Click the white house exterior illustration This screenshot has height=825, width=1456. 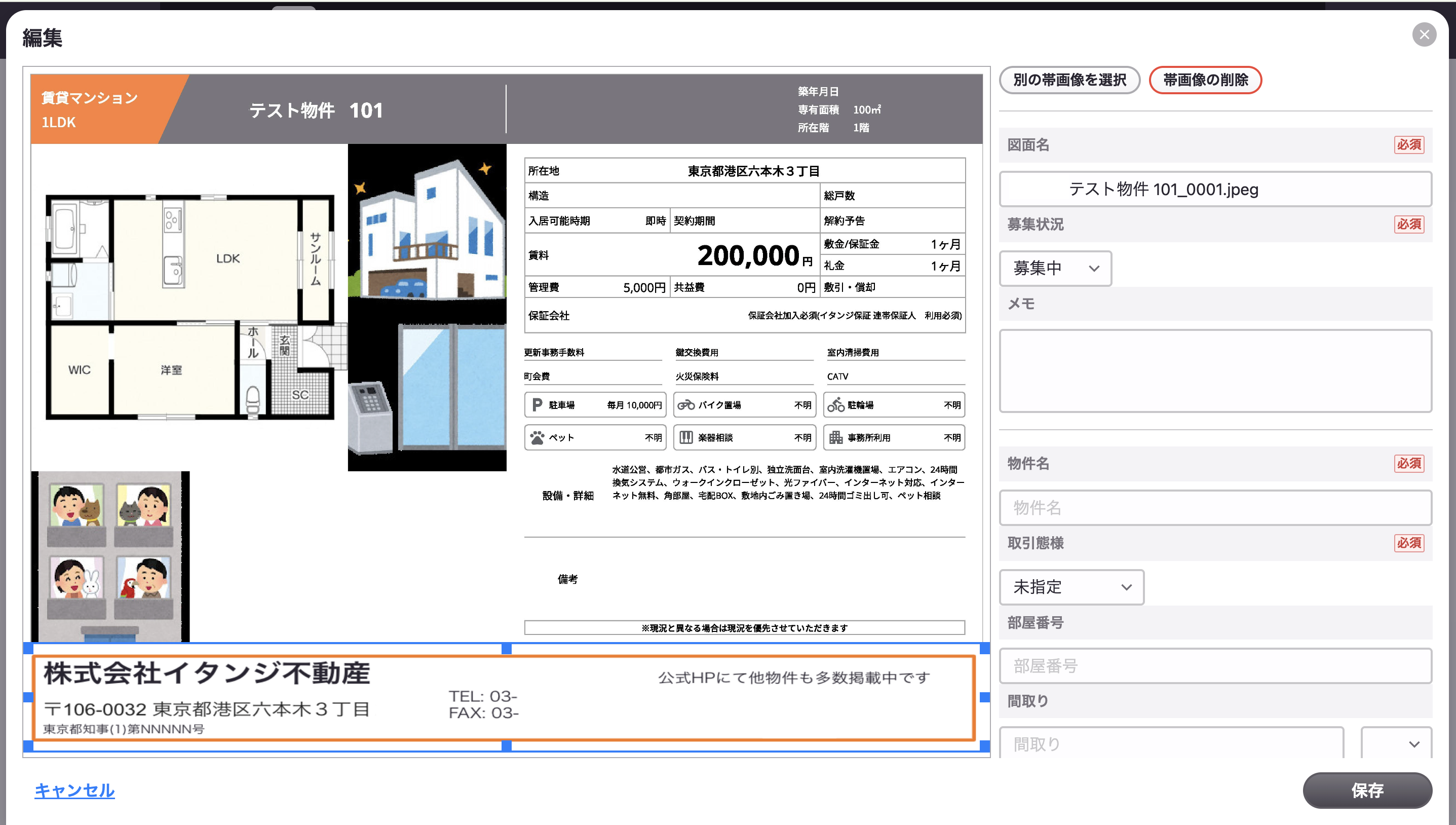click(427, 230)
